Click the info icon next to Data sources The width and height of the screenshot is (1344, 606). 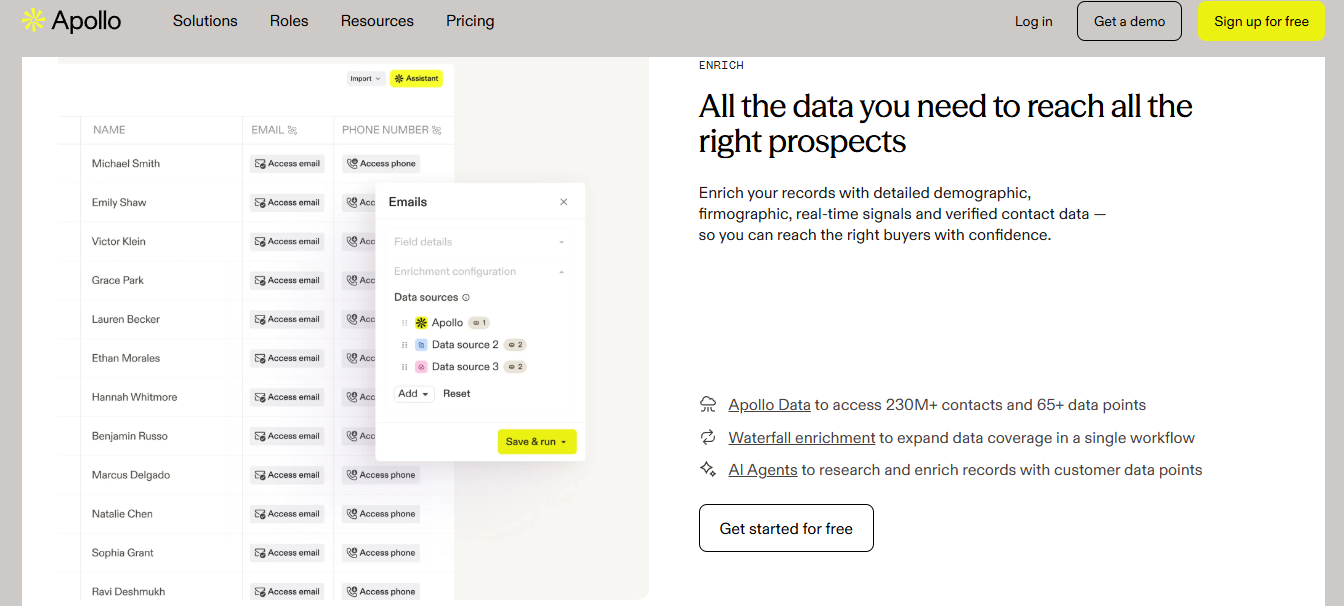click(x=466, y=298)
